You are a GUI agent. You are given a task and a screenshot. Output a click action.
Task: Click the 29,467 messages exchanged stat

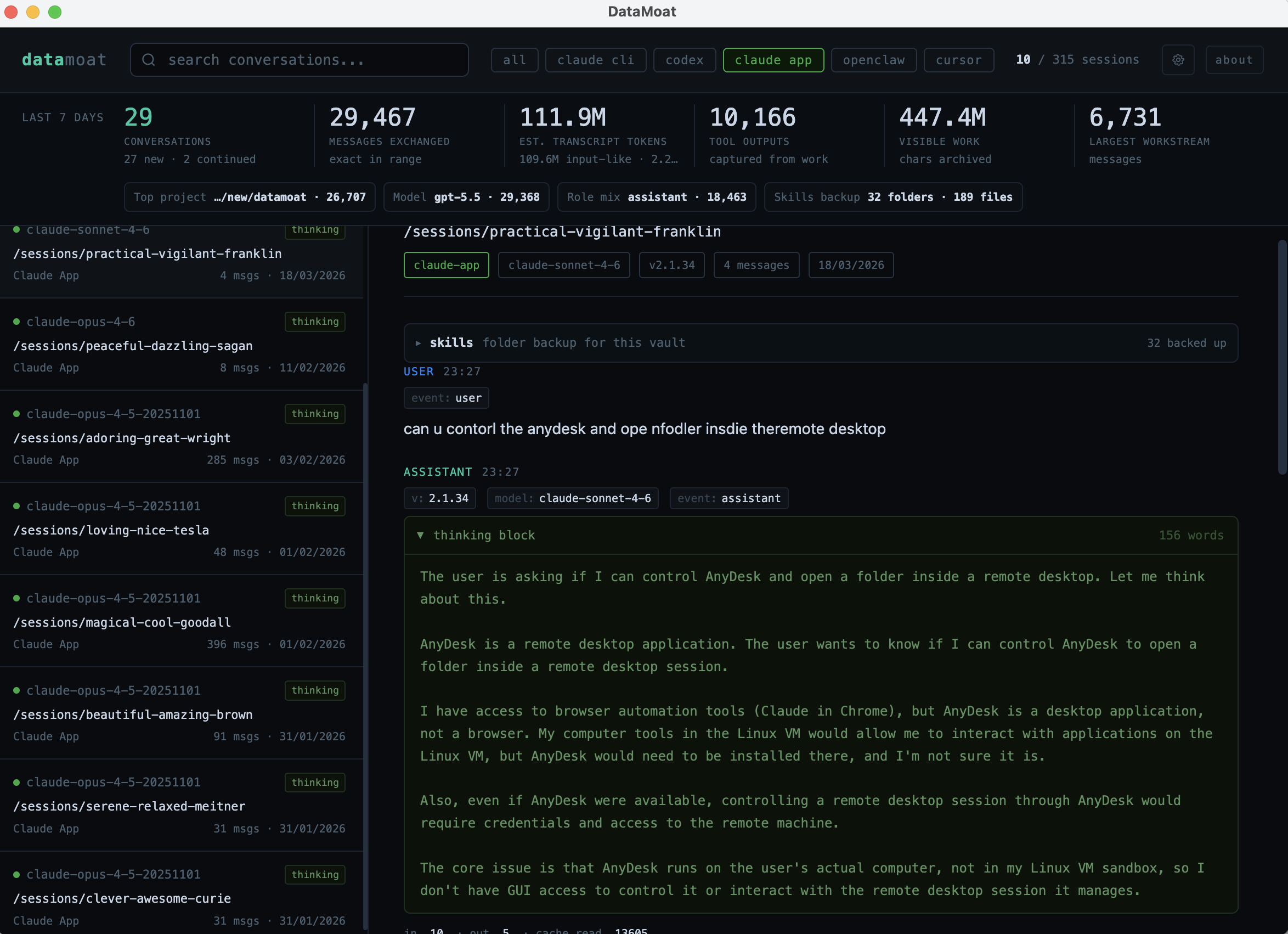tap(389, 135)
